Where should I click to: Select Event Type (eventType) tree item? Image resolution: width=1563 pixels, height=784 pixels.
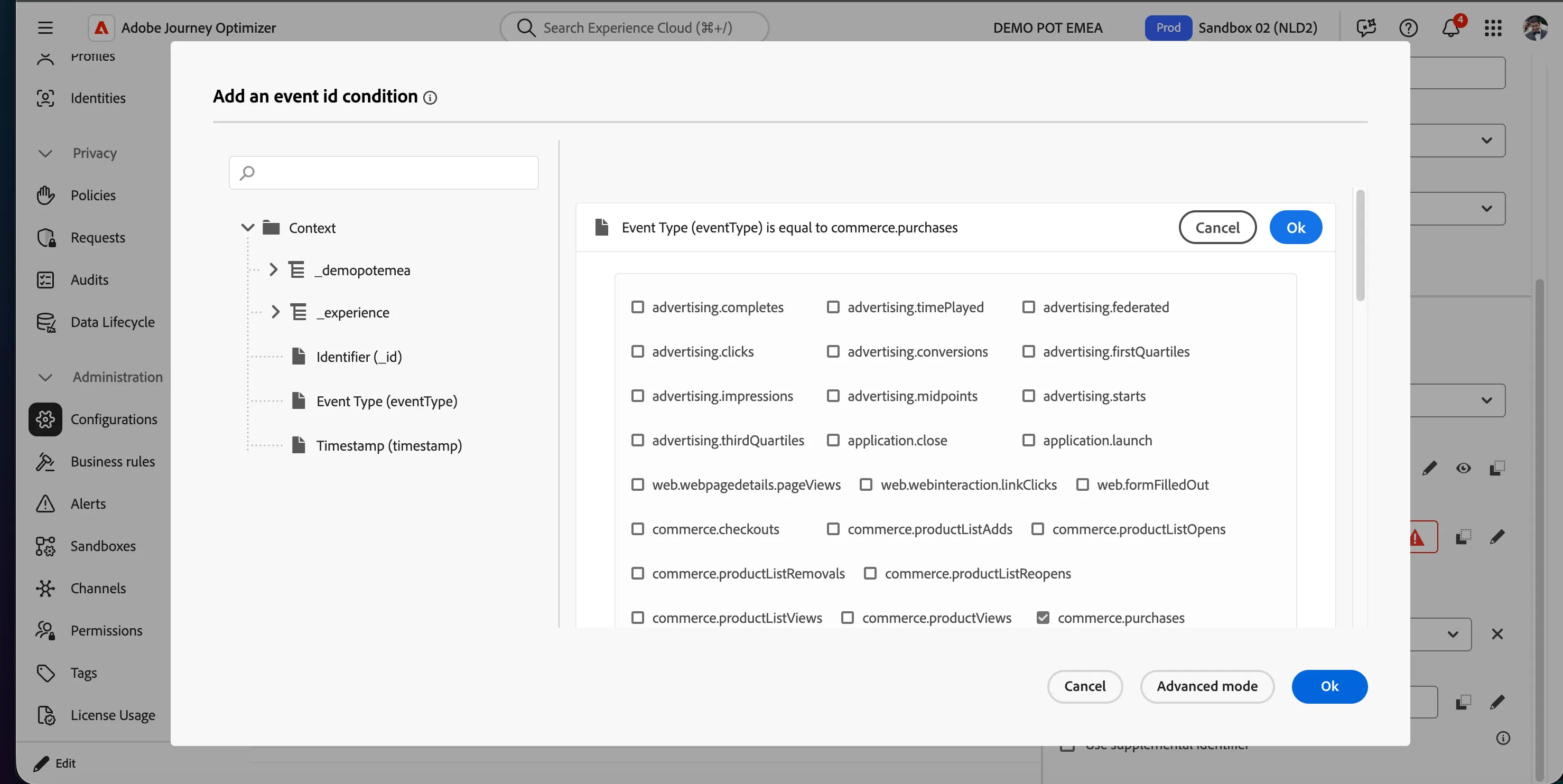click(386, 401)
